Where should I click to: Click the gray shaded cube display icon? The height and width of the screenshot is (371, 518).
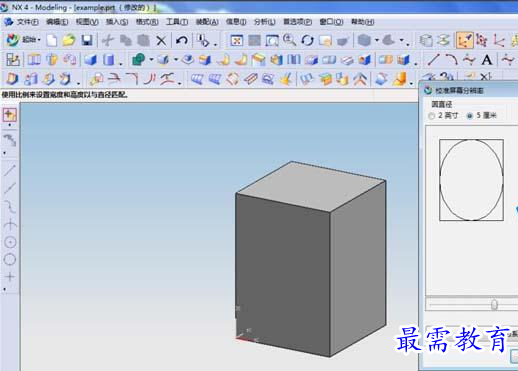(x=364, y=41)
